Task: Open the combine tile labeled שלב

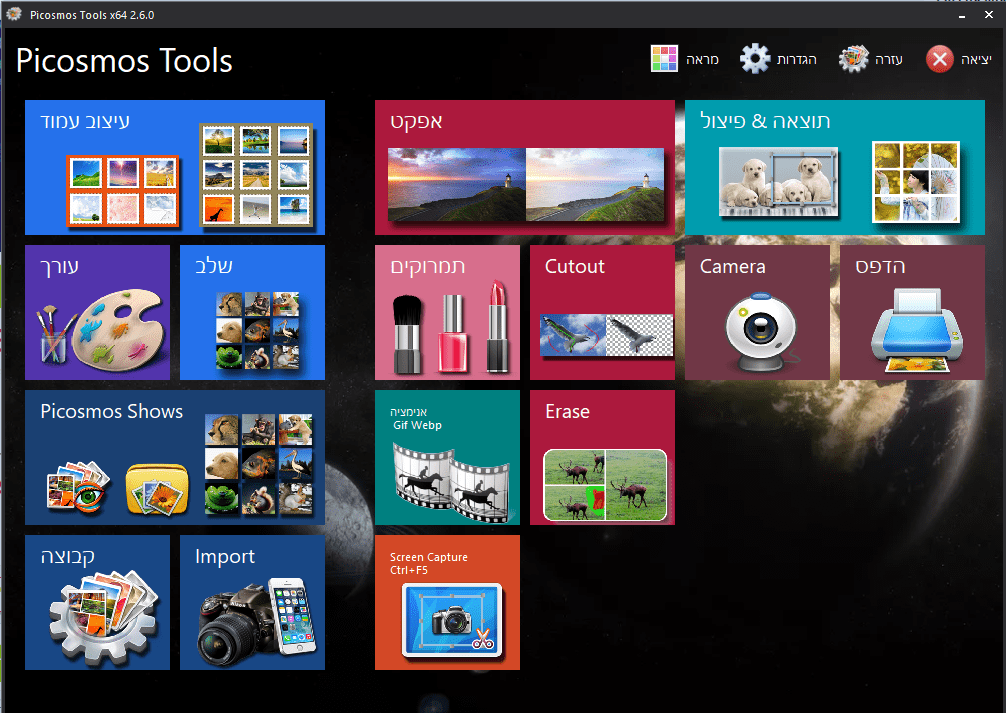Action: click(252, 313)
